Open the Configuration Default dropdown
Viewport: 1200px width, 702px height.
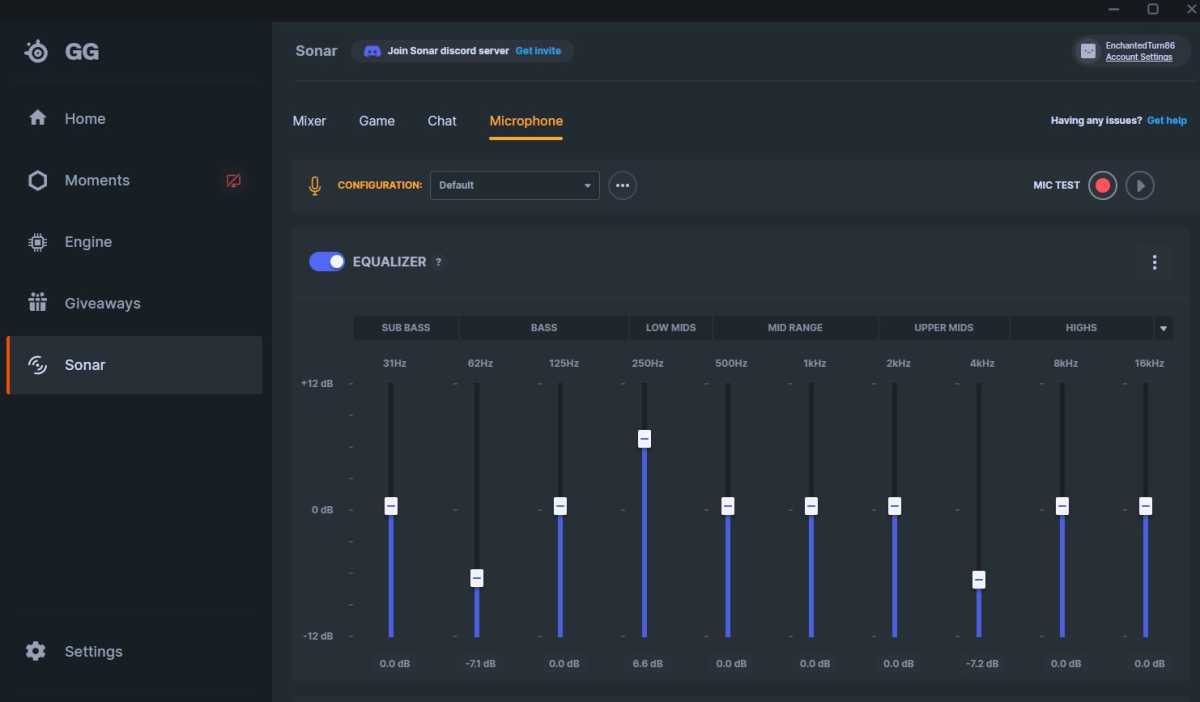[515, 185]
